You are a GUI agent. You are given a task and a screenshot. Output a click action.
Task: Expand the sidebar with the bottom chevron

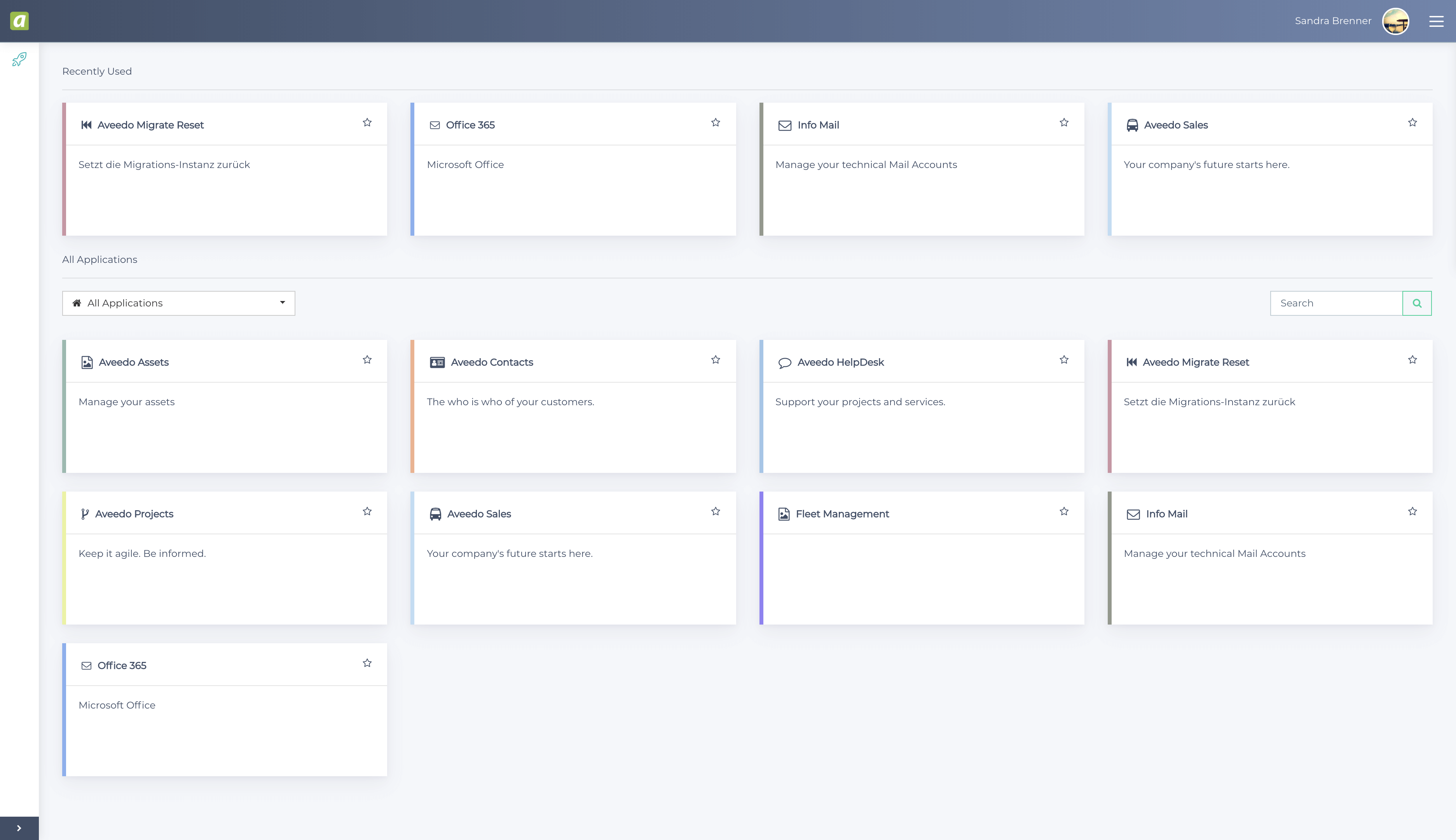click(x=19, y=828)
